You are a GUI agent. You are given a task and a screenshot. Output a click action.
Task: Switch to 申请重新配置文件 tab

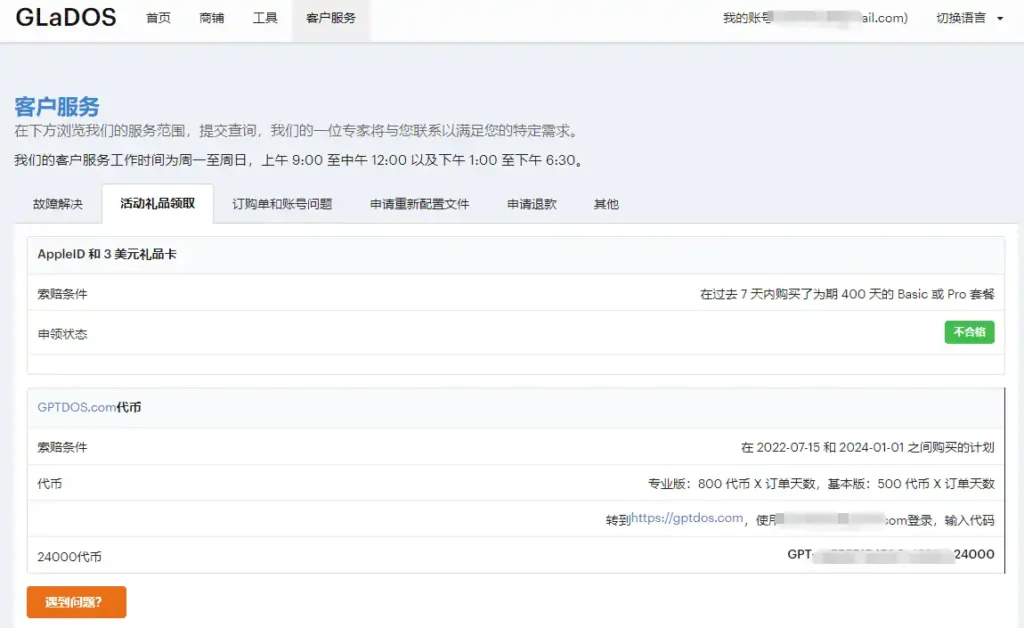(x=419, y=204)
